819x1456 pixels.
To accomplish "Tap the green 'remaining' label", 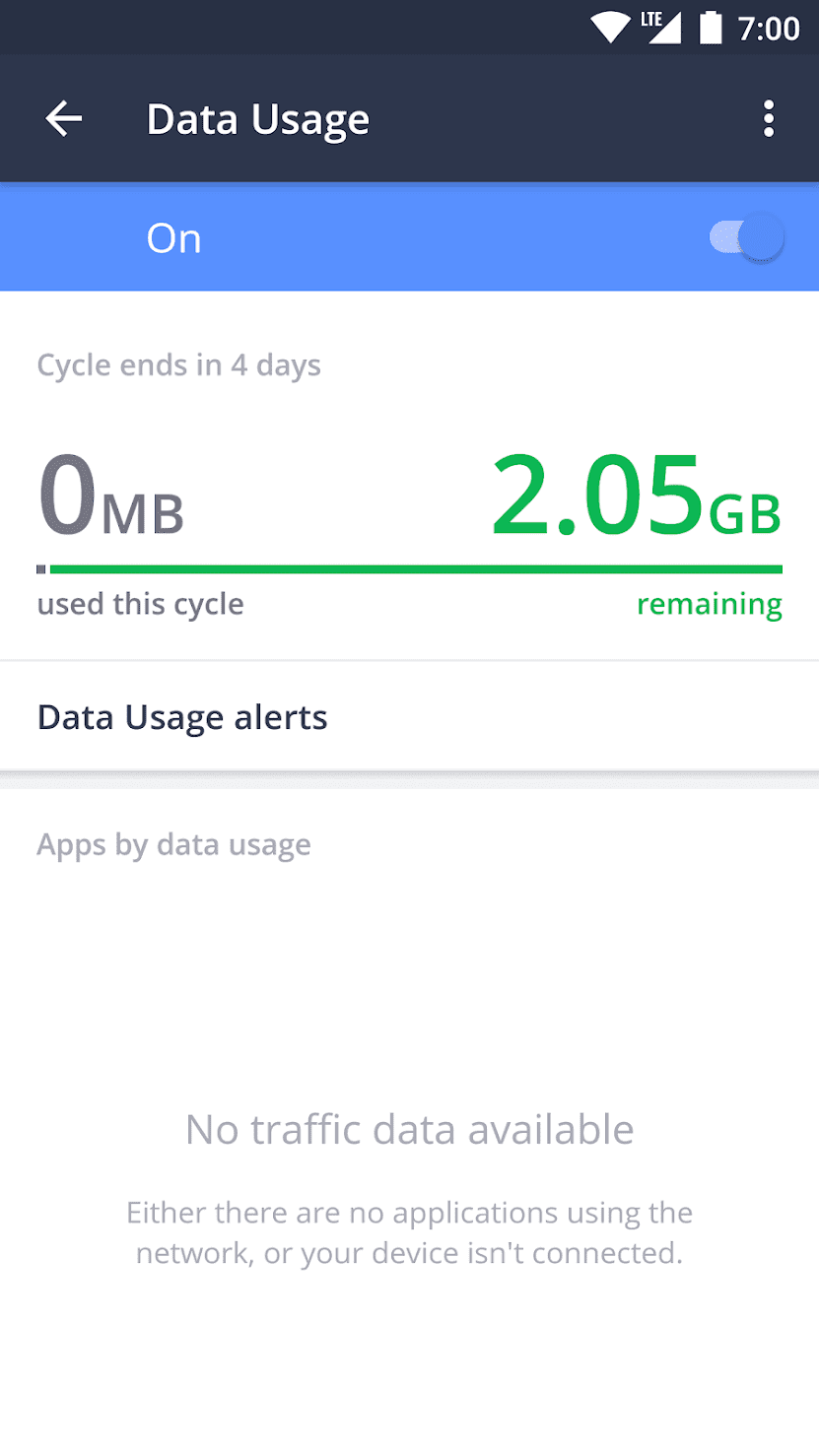I will pos(709,604).
